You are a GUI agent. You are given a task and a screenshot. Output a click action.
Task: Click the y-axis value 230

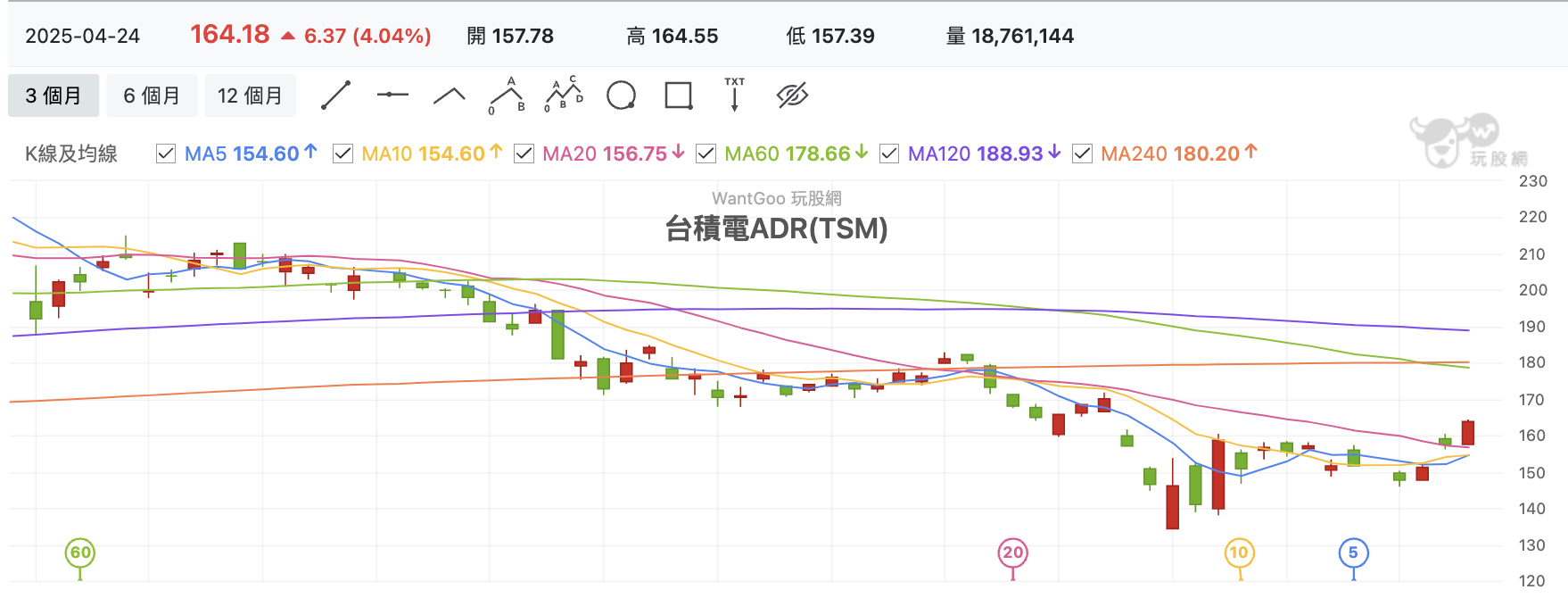tap(1532, 181)
